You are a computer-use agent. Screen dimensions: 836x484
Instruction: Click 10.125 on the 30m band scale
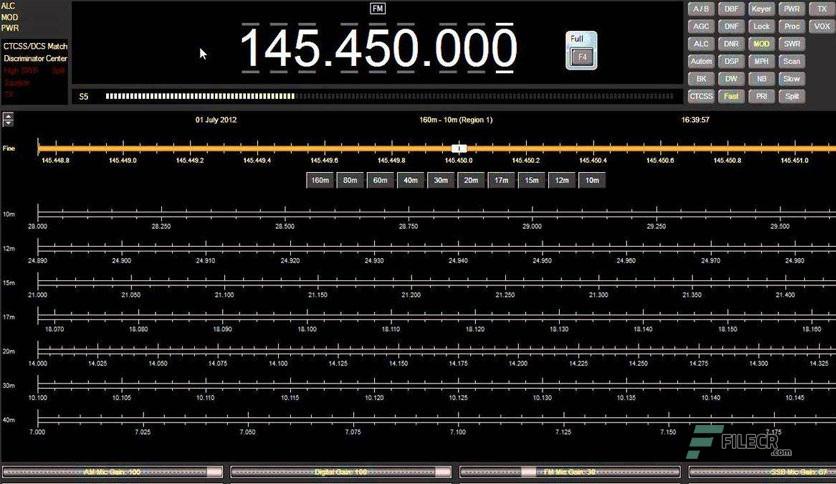click(458, 398)
